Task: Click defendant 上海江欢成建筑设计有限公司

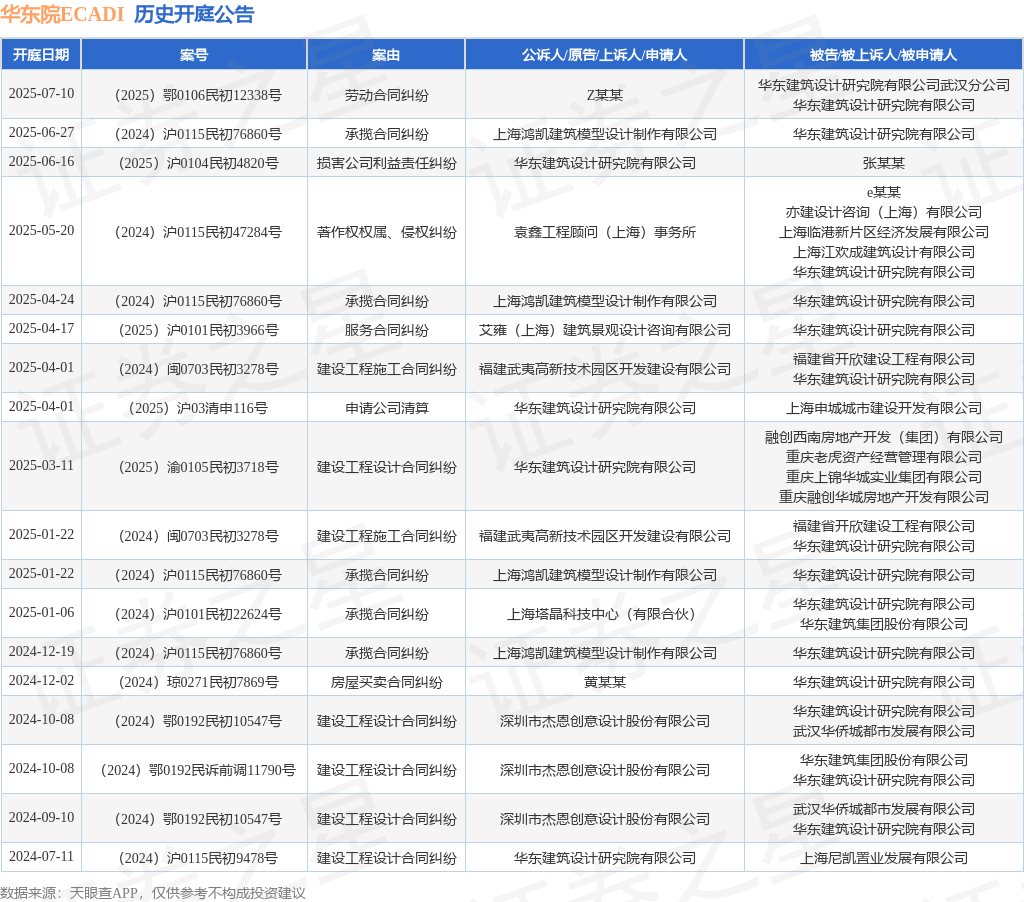Action: click(x=884, y=252)
